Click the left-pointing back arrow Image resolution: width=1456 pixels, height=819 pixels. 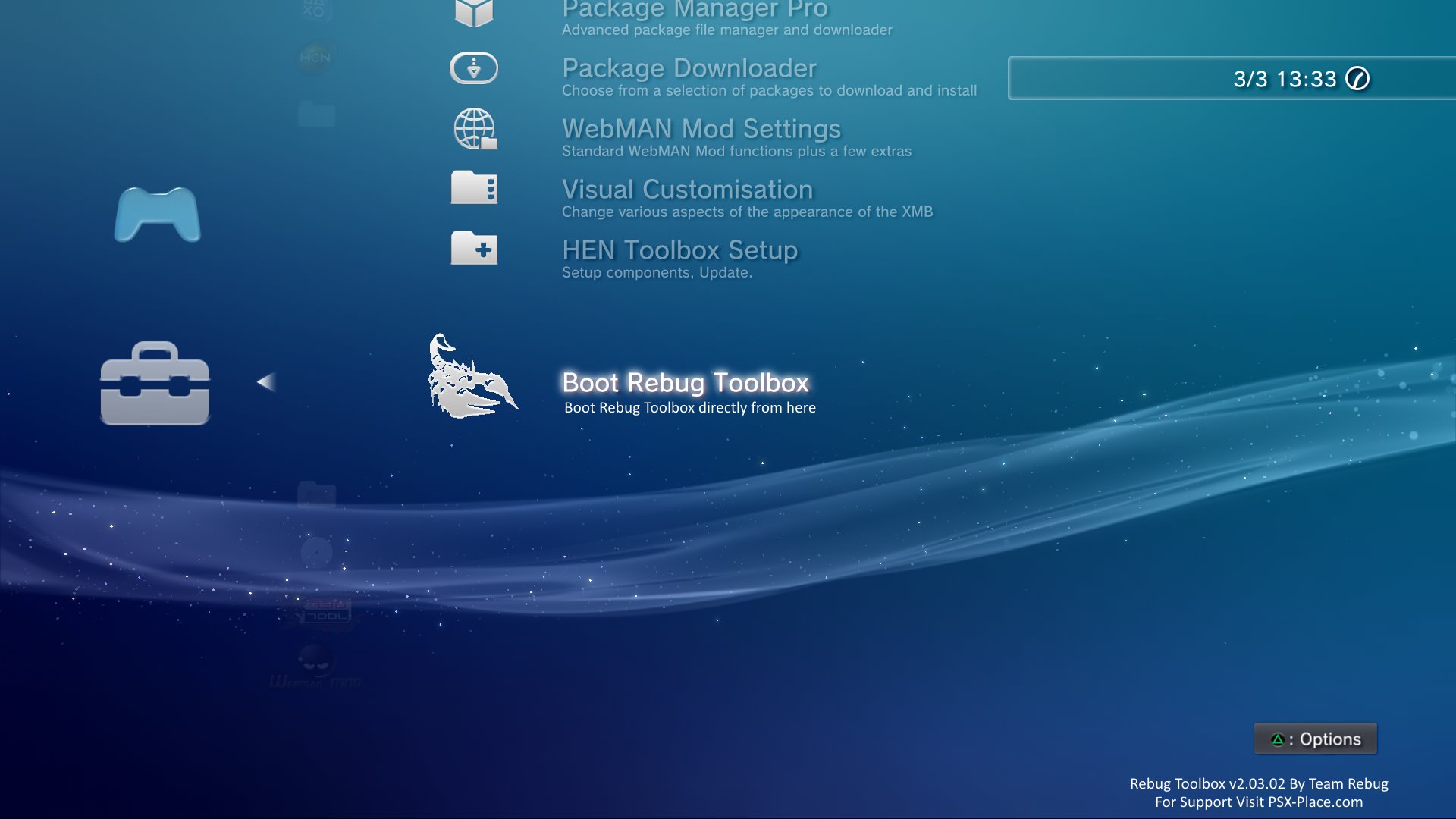pyautogui.click(x=266, y=381)
